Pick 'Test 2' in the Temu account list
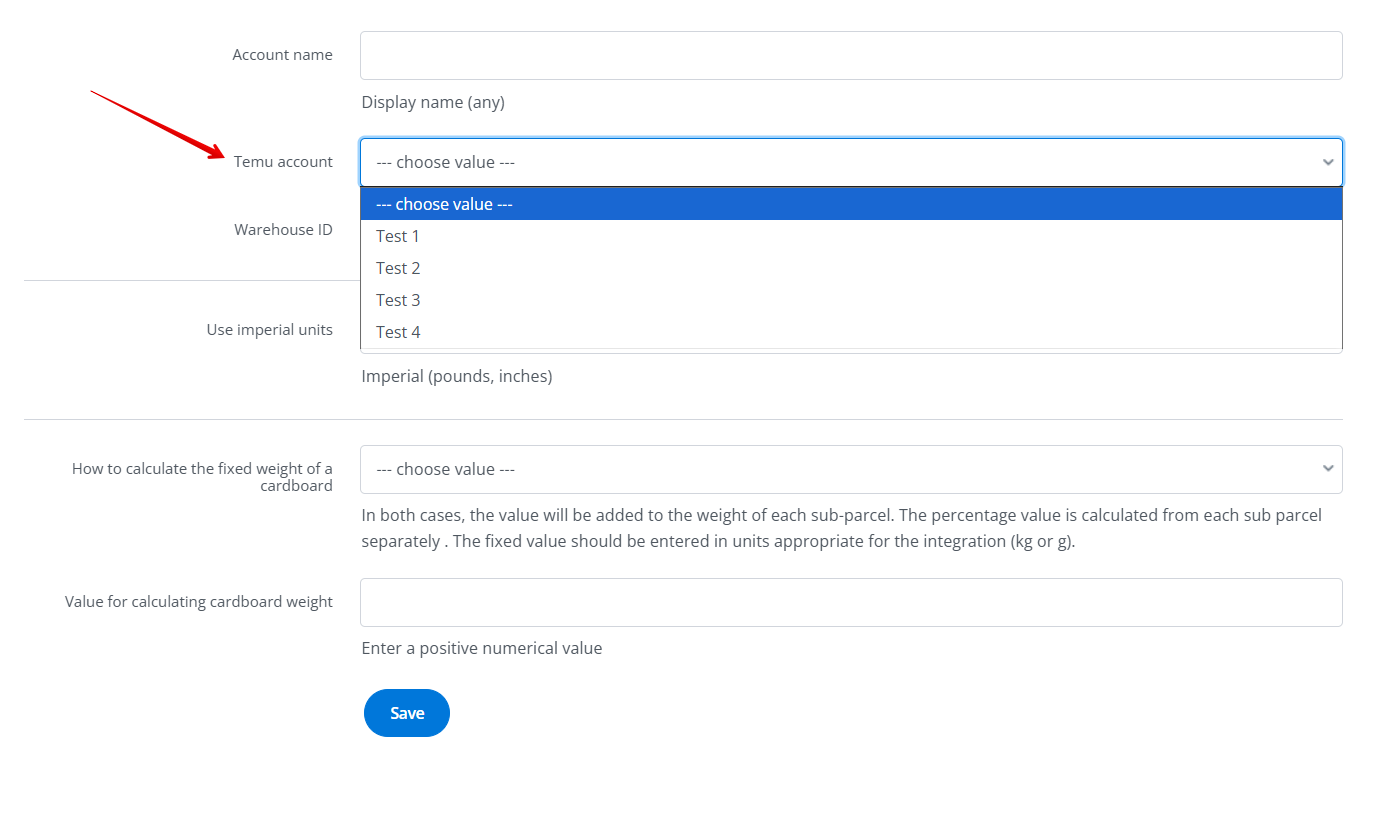 click(x=398, y=268)
